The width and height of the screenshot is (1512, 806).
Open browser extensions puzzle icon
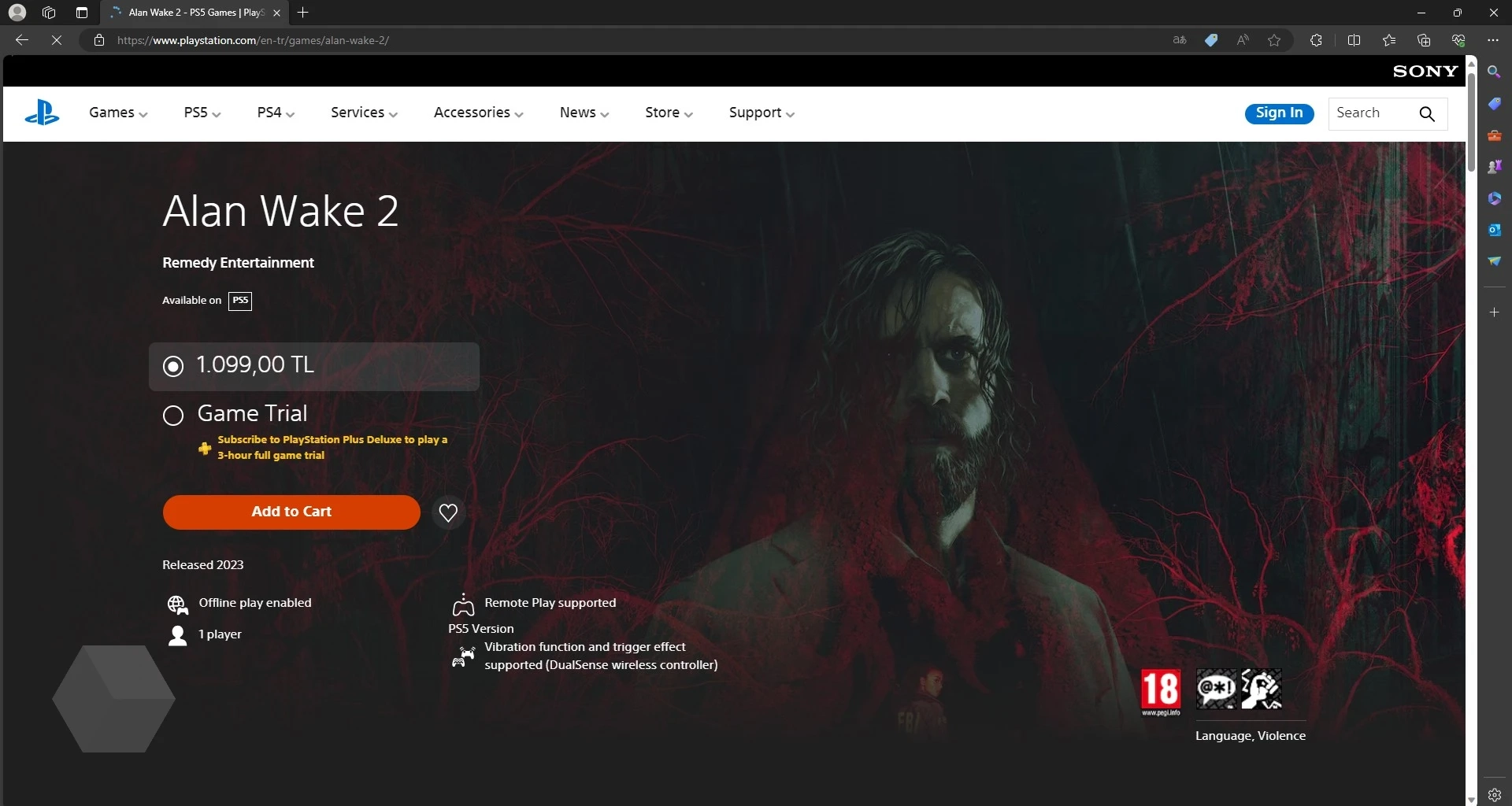(1316, 40)
